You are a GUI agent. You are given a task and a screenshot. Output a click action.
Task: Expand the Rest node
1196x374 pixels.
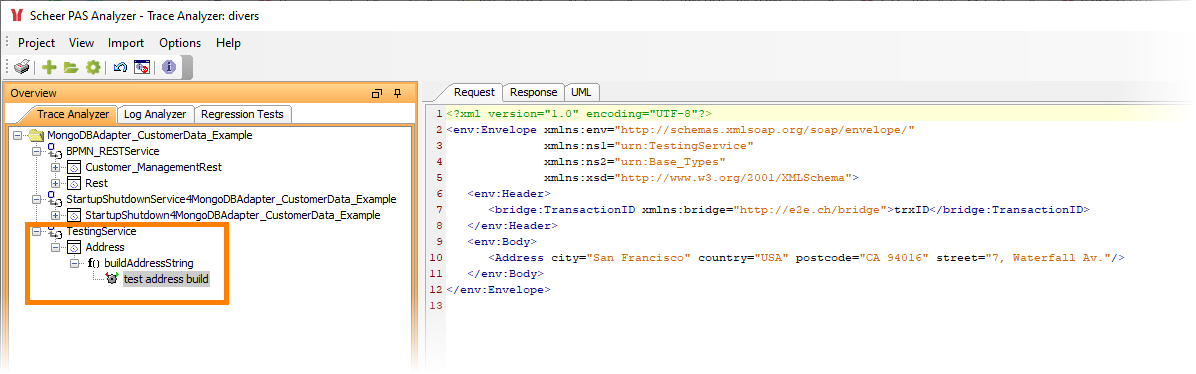click(56, 183)
